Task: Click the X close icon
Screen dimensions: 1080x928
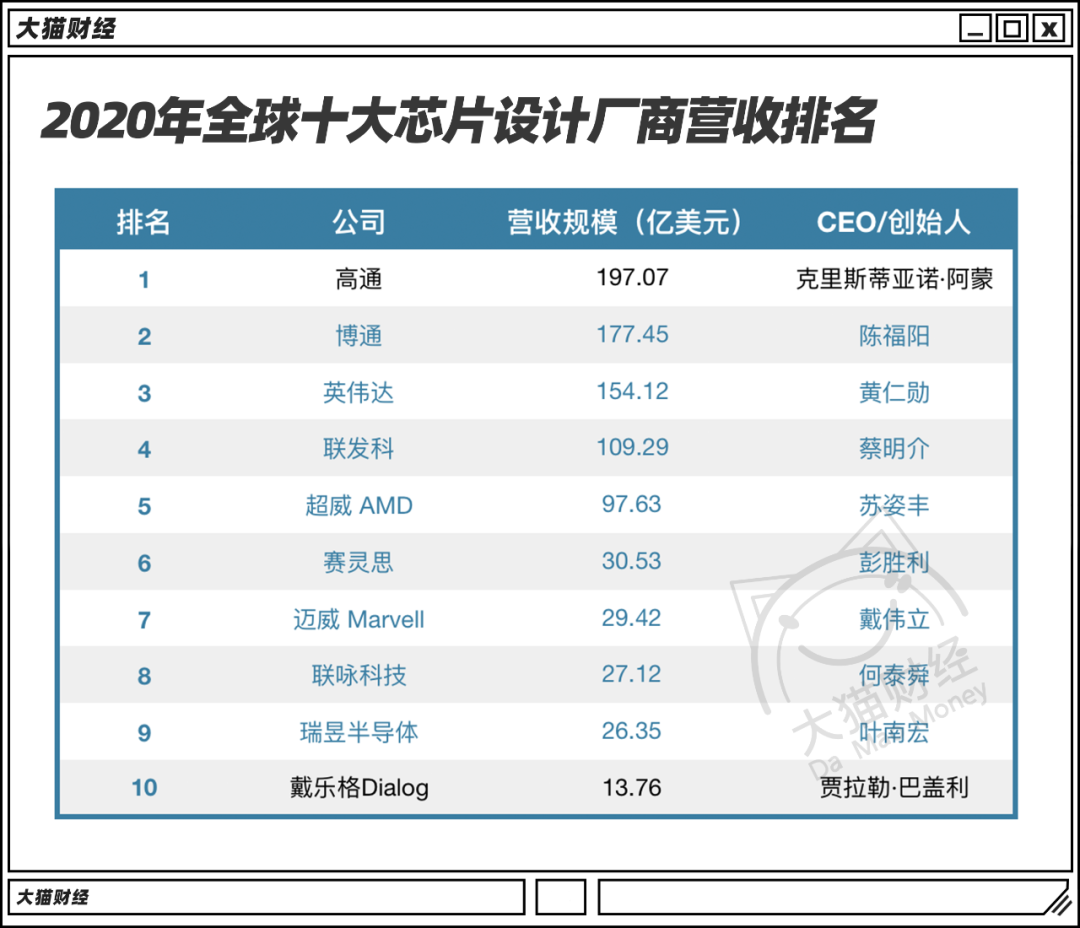Action: pos(1049,29)
